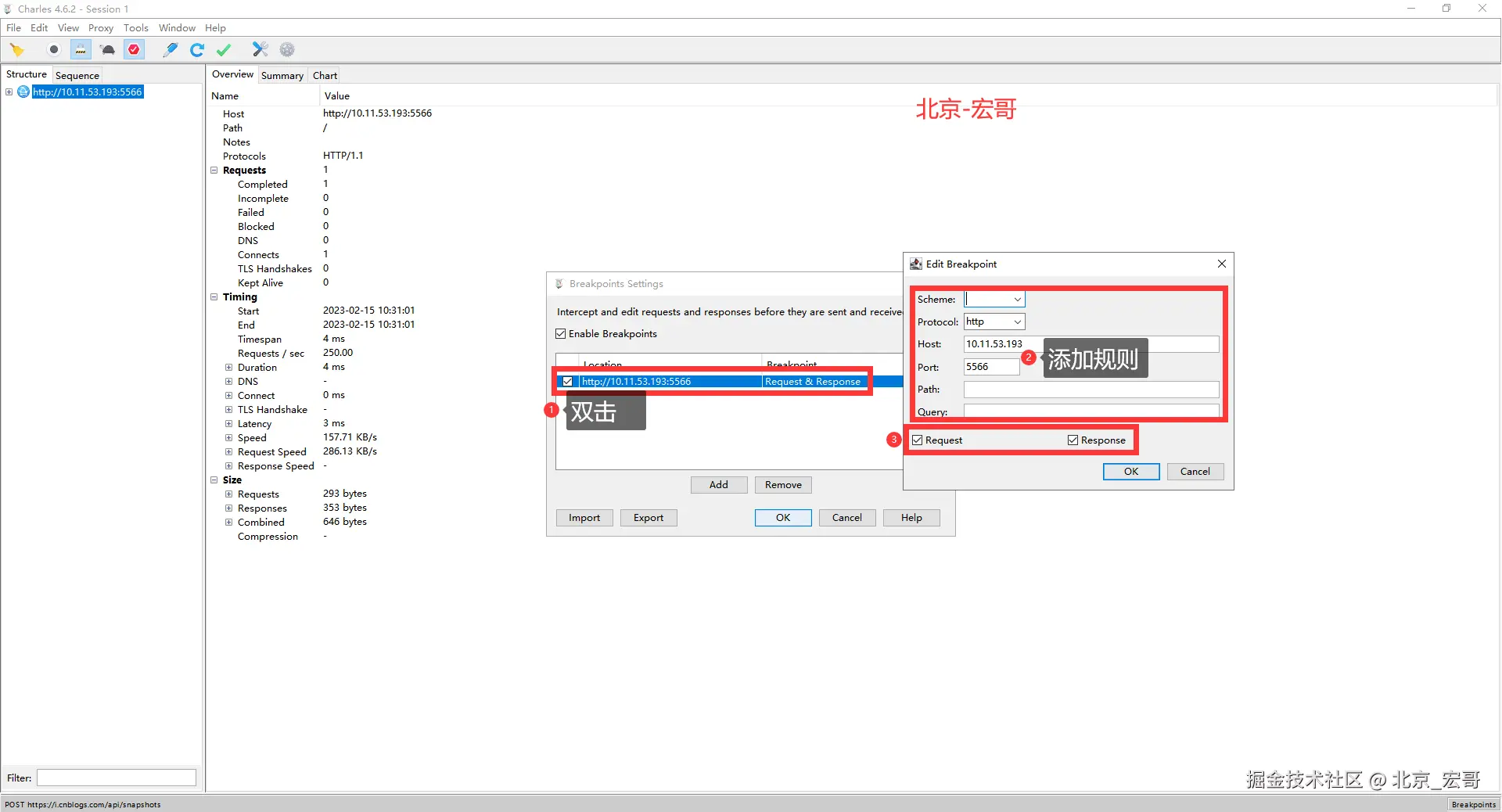Toggle the Record button in the toolbar

54,50
